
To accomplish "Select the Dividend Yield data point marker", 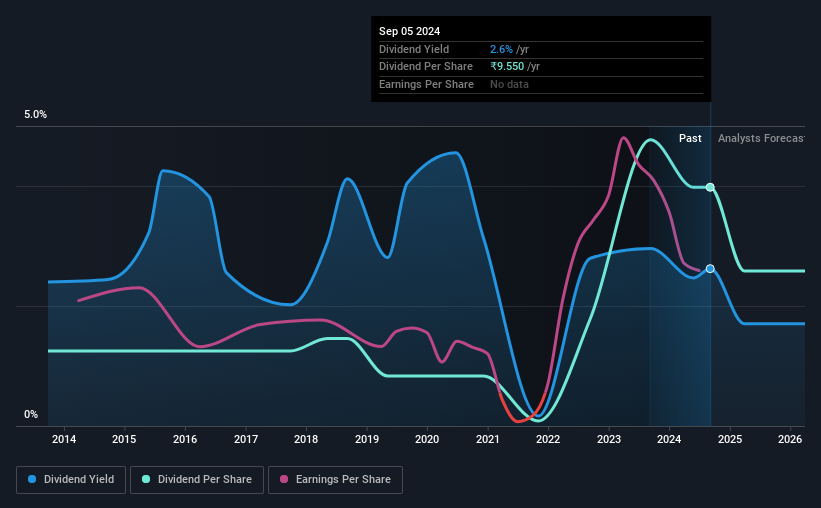I will pos(710,269).
